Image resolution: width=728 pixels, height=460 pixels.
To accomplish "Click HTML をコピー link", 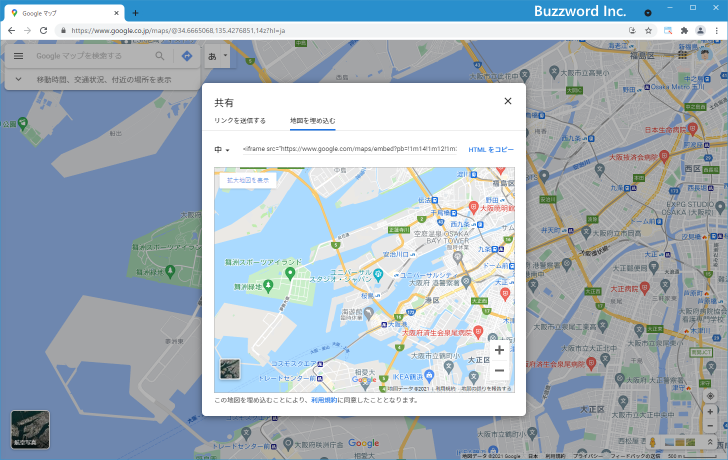I will click(x=491, y=149).
